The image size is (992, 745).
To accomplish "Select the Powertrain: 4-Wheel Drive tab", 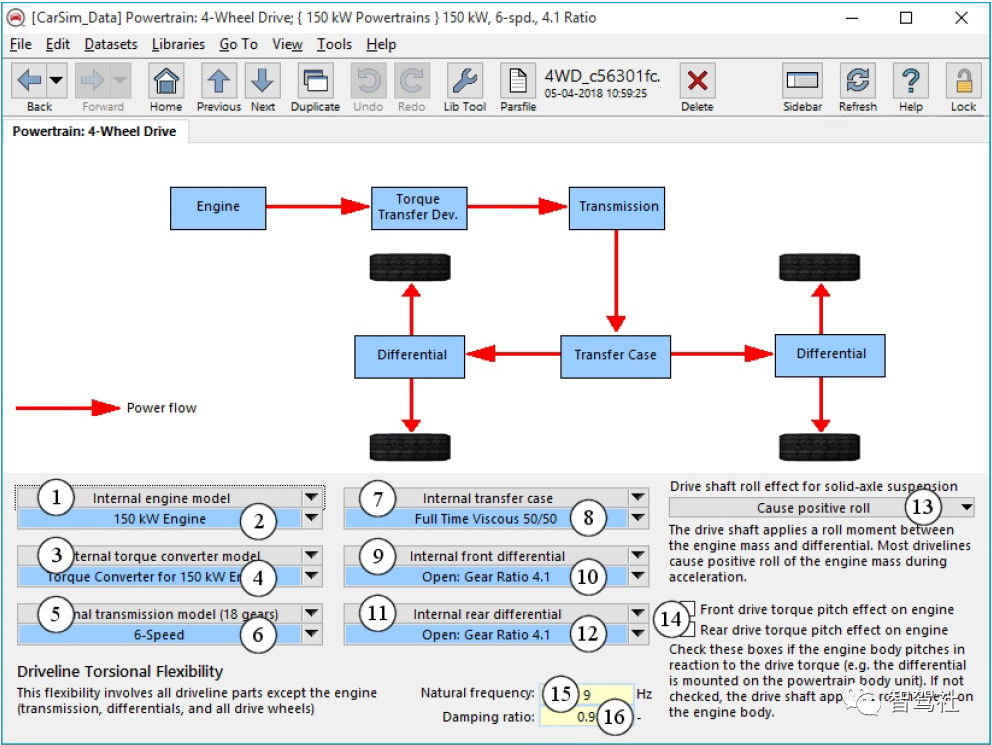I will [94, 132].
